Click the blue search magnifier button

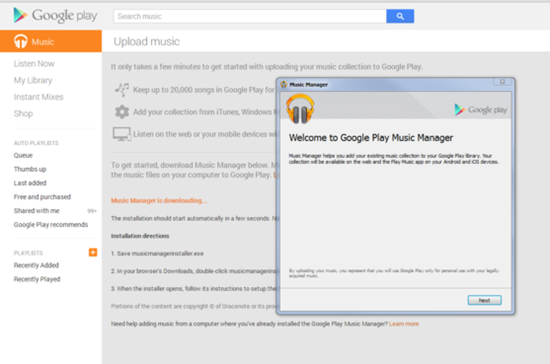pos(400,16)
